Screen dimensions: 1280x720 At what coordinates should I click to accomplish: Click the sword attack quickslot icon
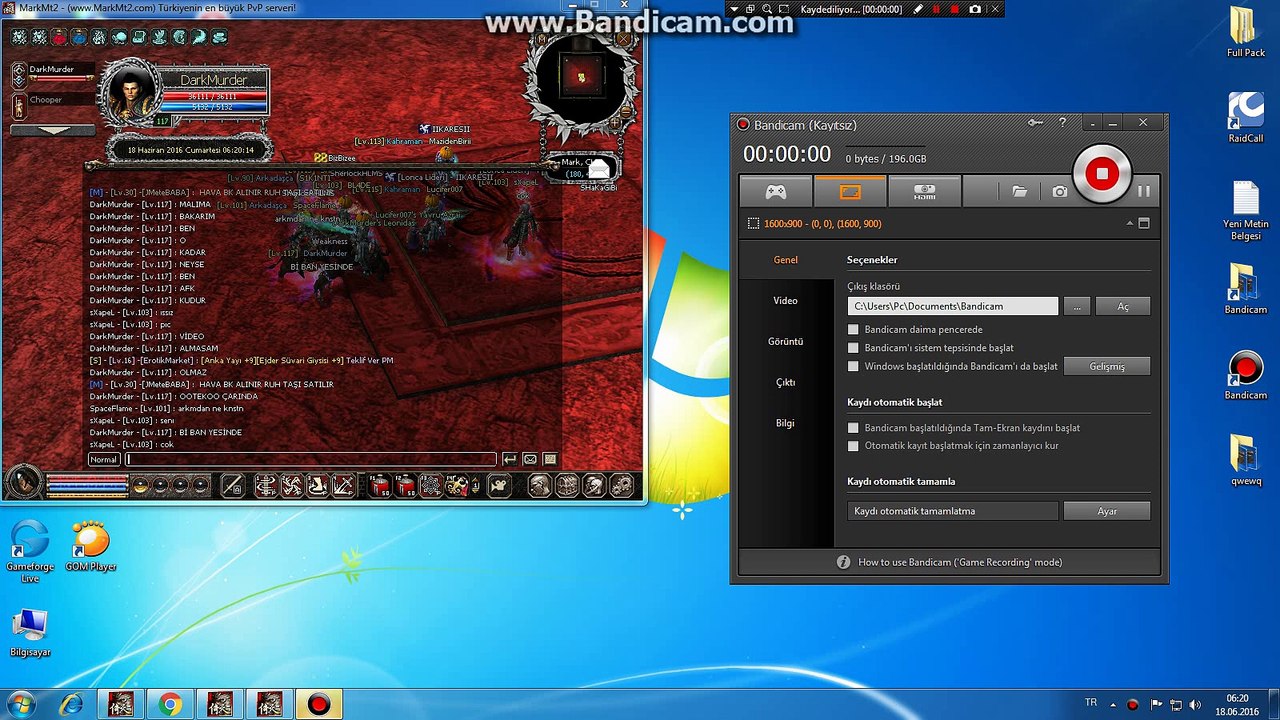coord(232,486)
